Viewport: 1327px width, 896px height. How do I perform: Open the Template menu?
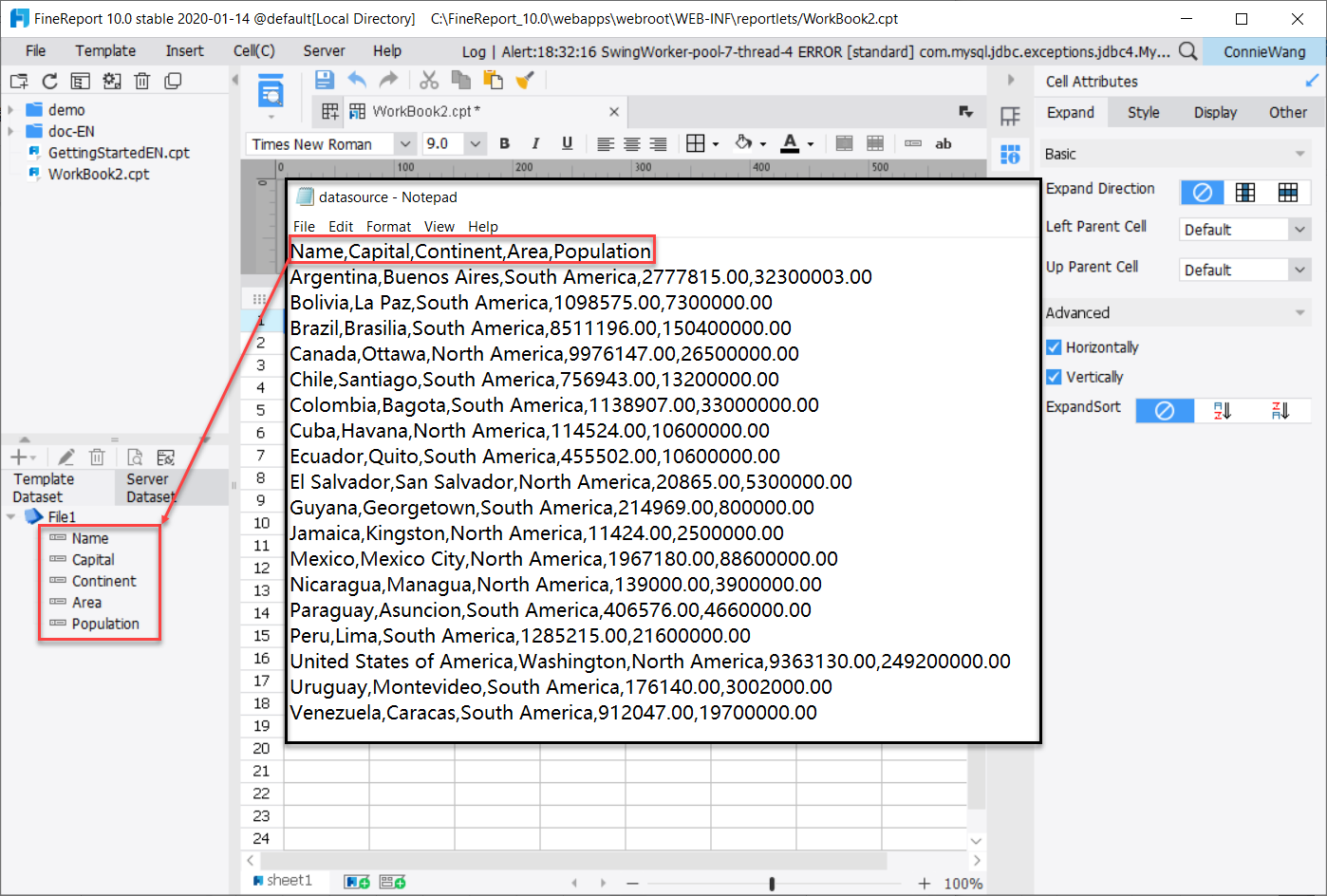(104, 50)
